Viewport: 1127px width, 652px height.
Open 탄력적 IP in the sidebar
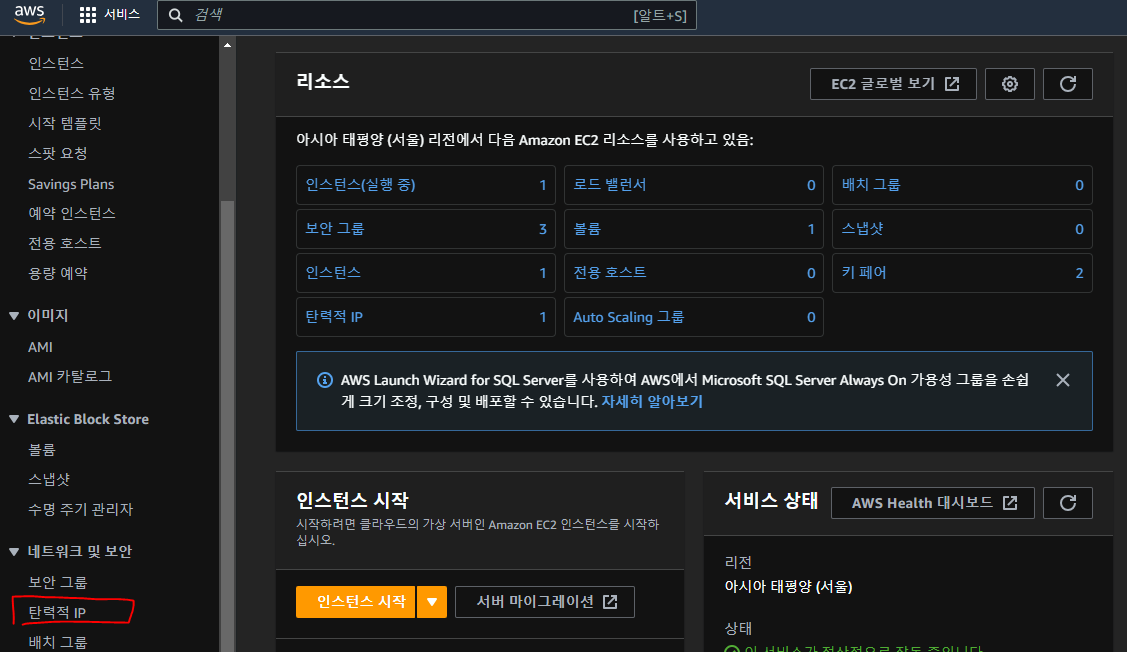(57, 612)
